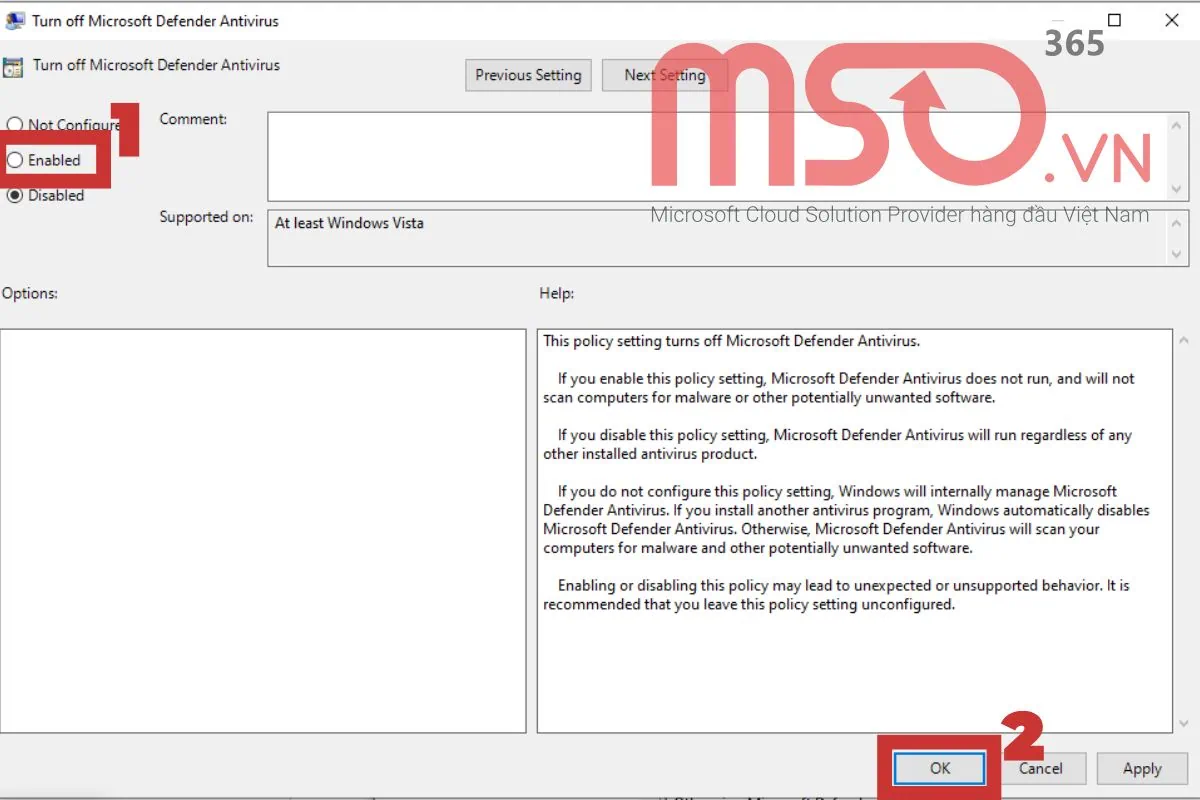Confirm the policy change with OK

pyautogui.click(x=938, y=768)
